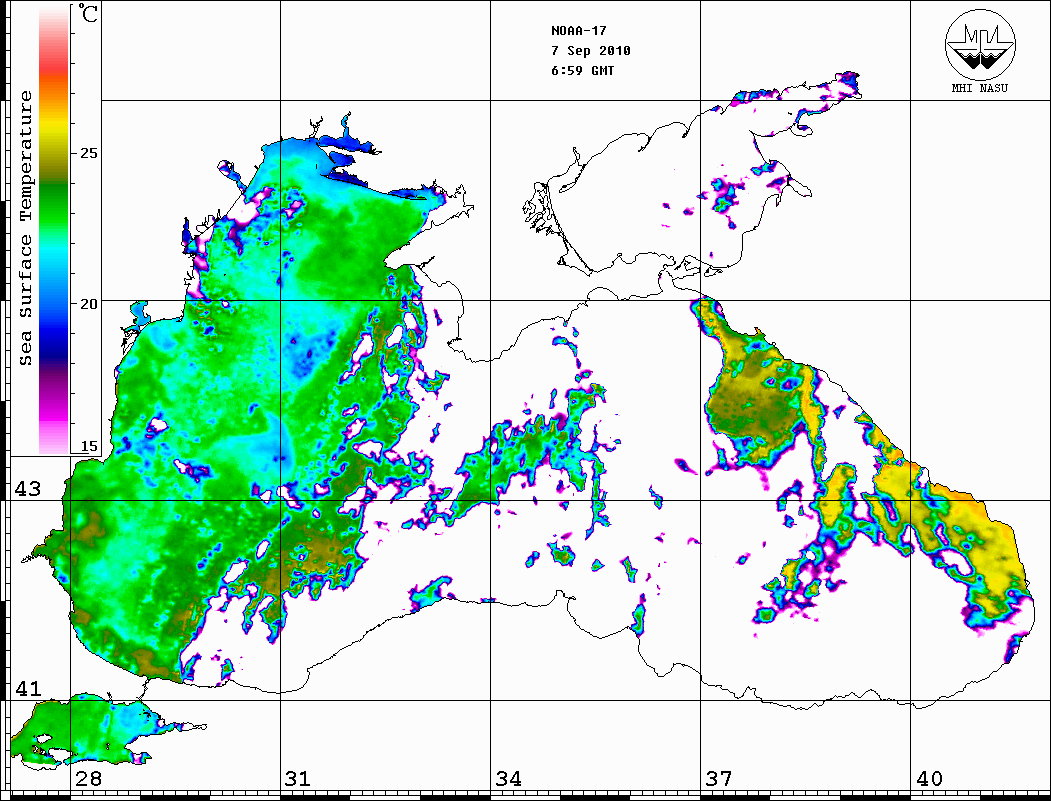This screenshot has height=801, width=1051.
Task: Click the '6:59 GMT' time text
Action: tap(582, 70)
